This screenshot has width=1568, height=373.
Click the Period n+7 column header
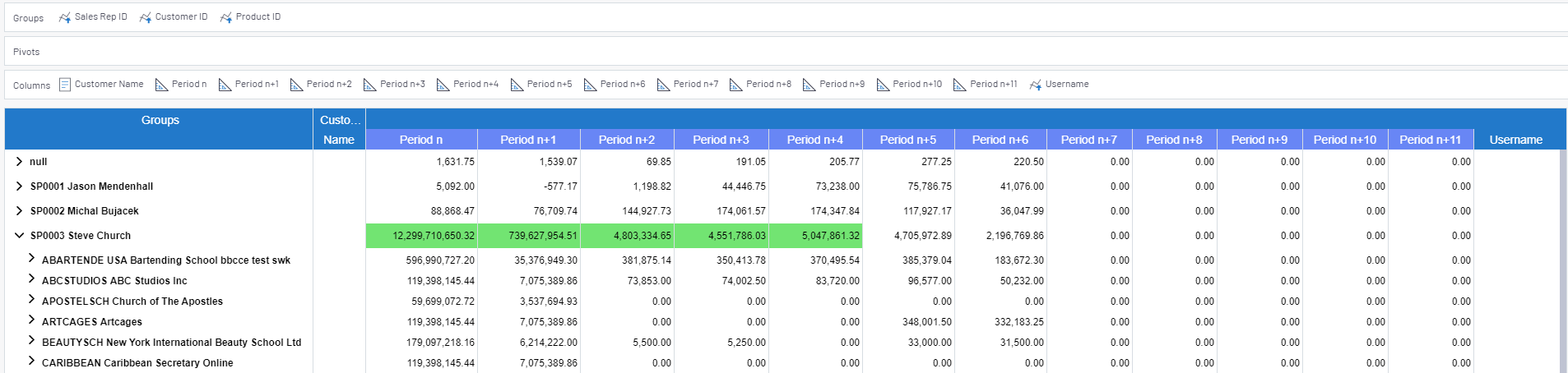tap(1088, 140)
